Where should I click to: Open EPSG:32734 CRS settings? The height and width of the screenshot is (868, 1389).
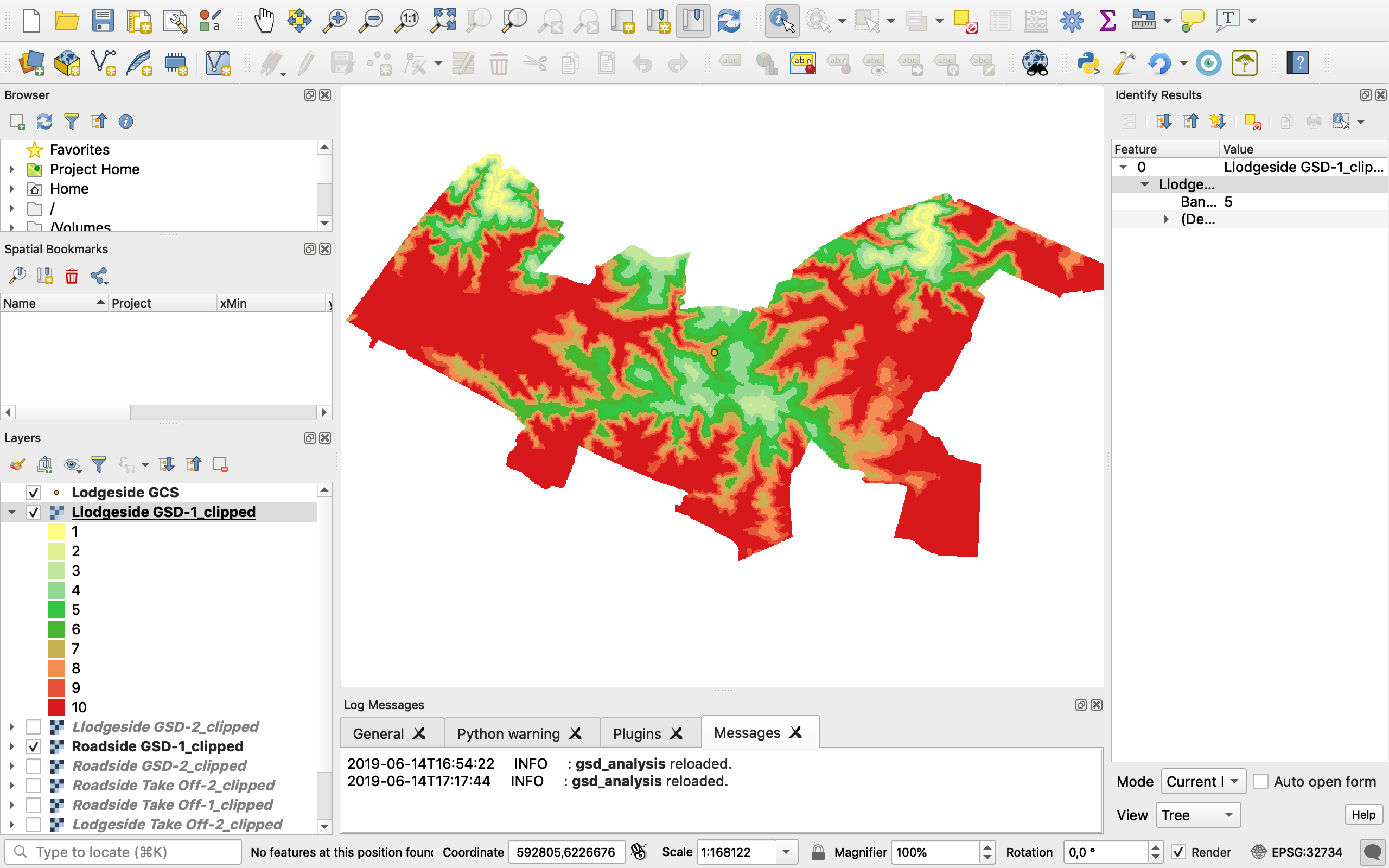(1297, 852)
